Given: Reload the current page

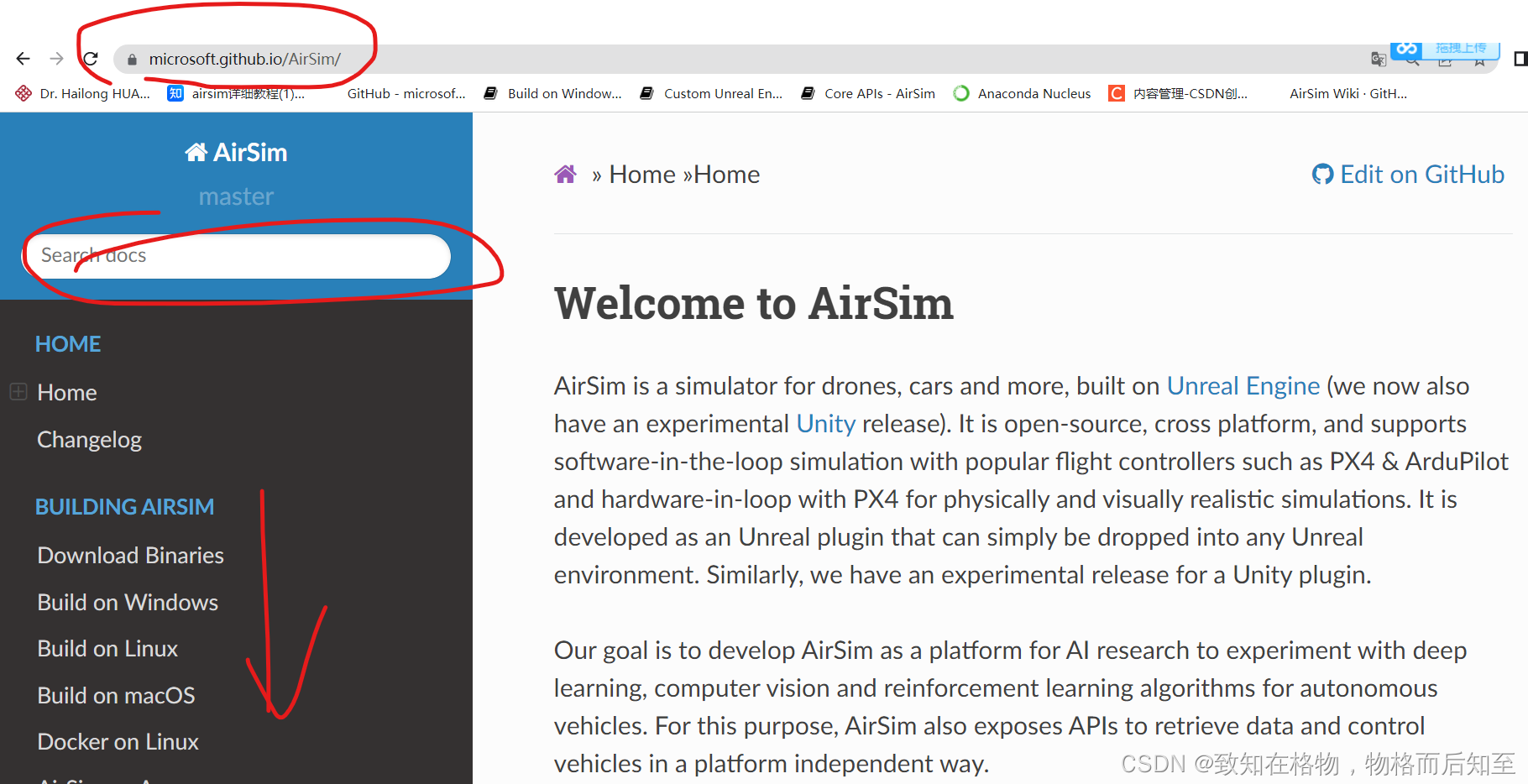Looking at the screenshot, I should tap(91, 58).
